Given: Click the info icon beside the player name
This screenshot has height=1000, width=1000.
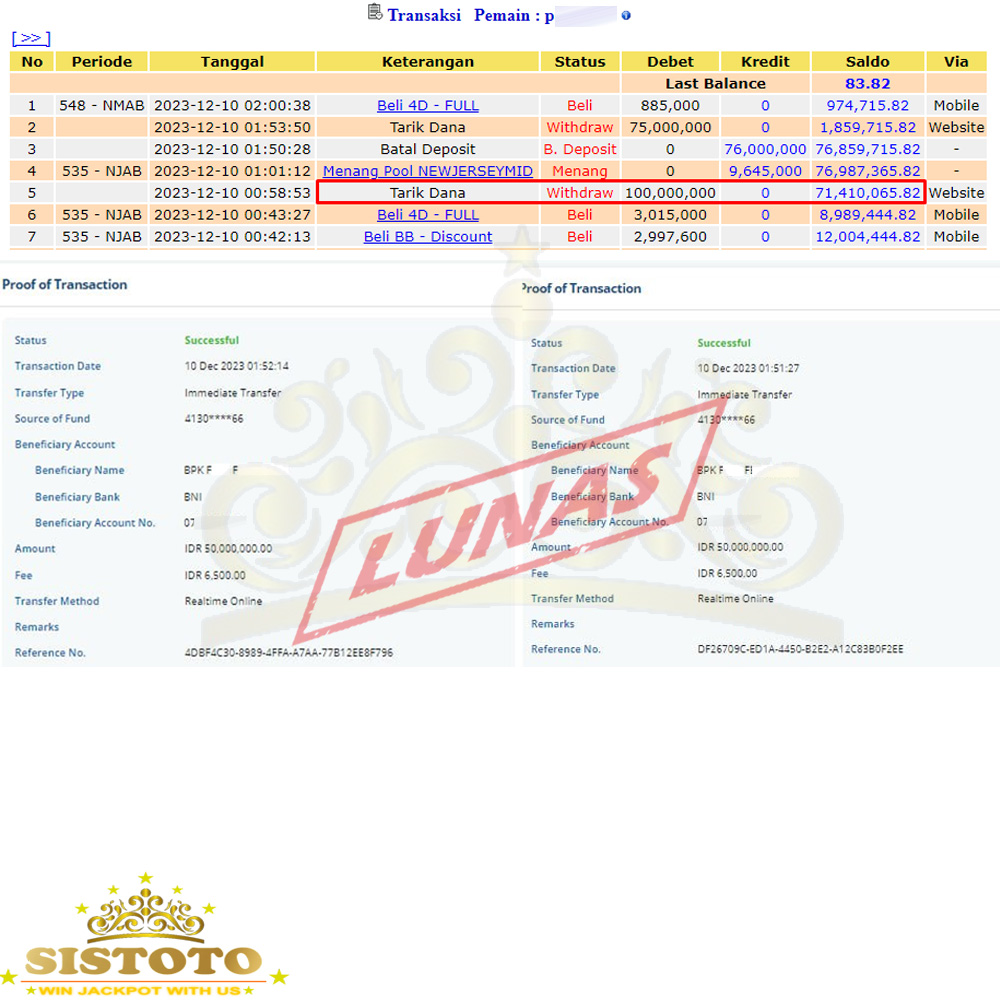Looking at the screenshot, I should coord(626,16).
